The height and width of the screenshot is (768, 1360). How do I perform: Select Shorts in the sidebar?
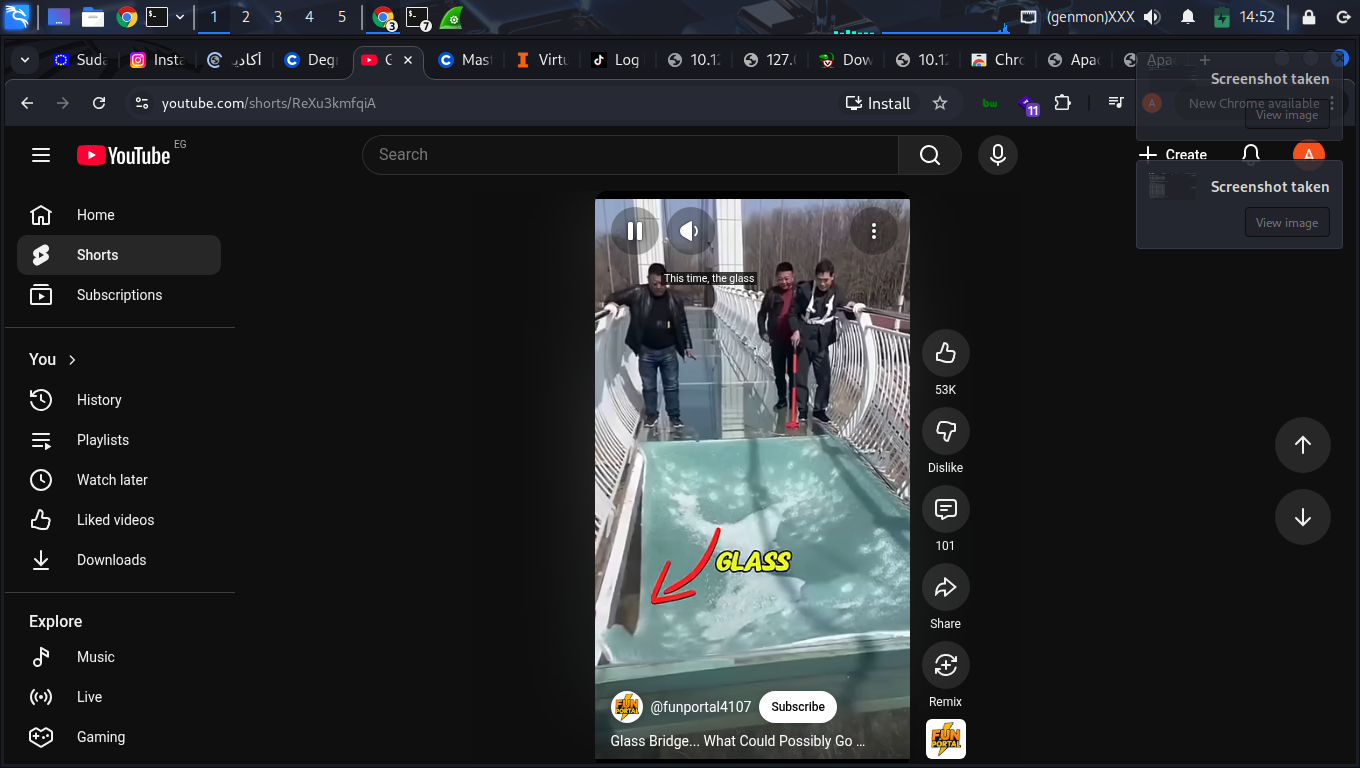(119, 255)
